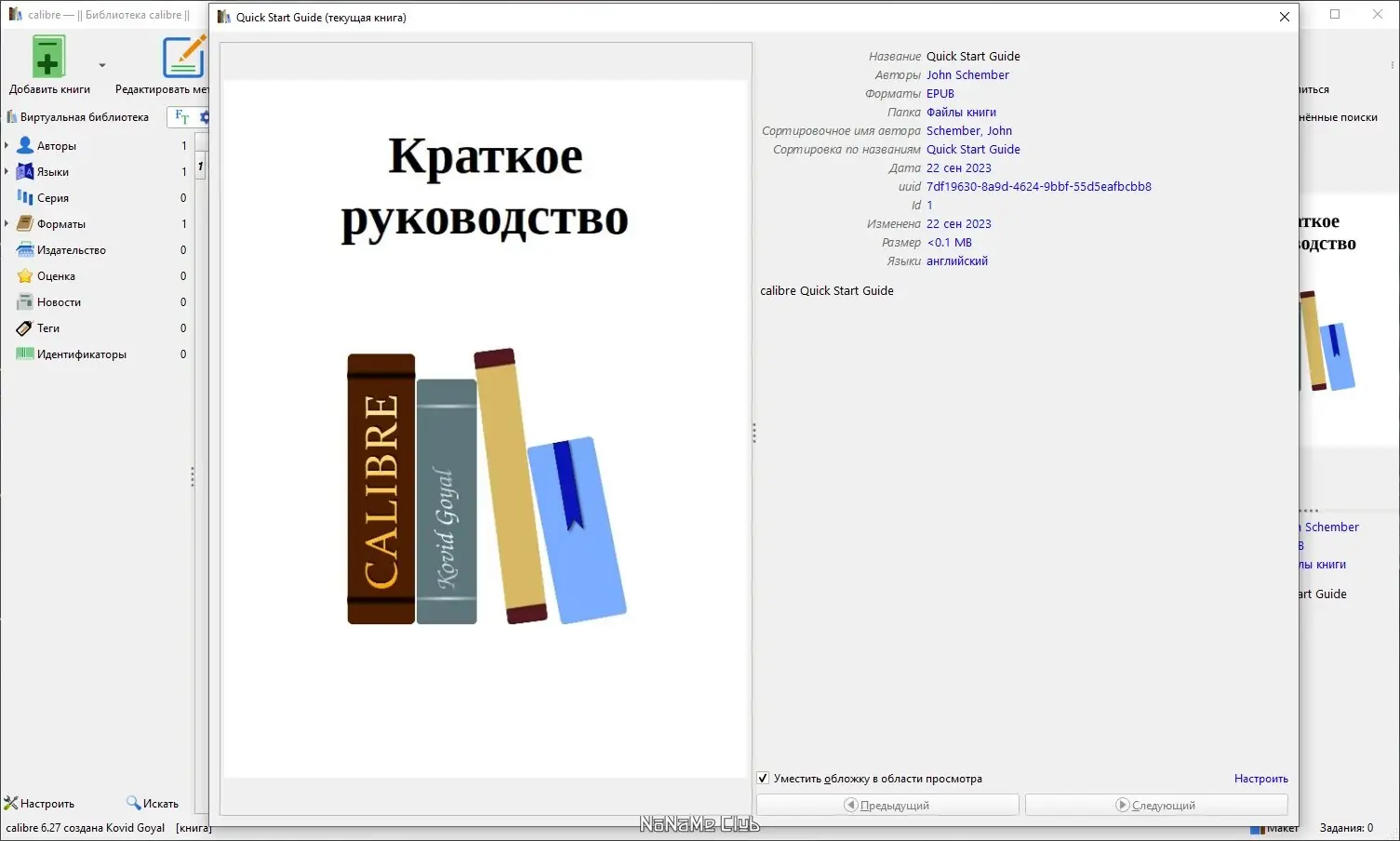This screenshot has height=841, width=1400.
Task: Open the Настроить link in the dialog
Action: coord(1260,779)
